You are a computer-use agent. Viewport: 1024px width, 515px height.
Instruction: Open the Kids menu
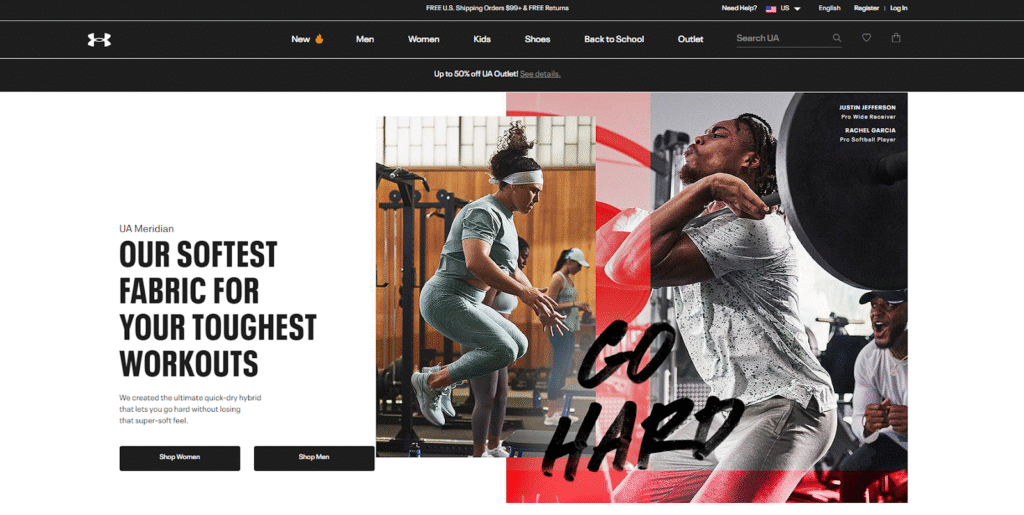click(x=482, y=39)
